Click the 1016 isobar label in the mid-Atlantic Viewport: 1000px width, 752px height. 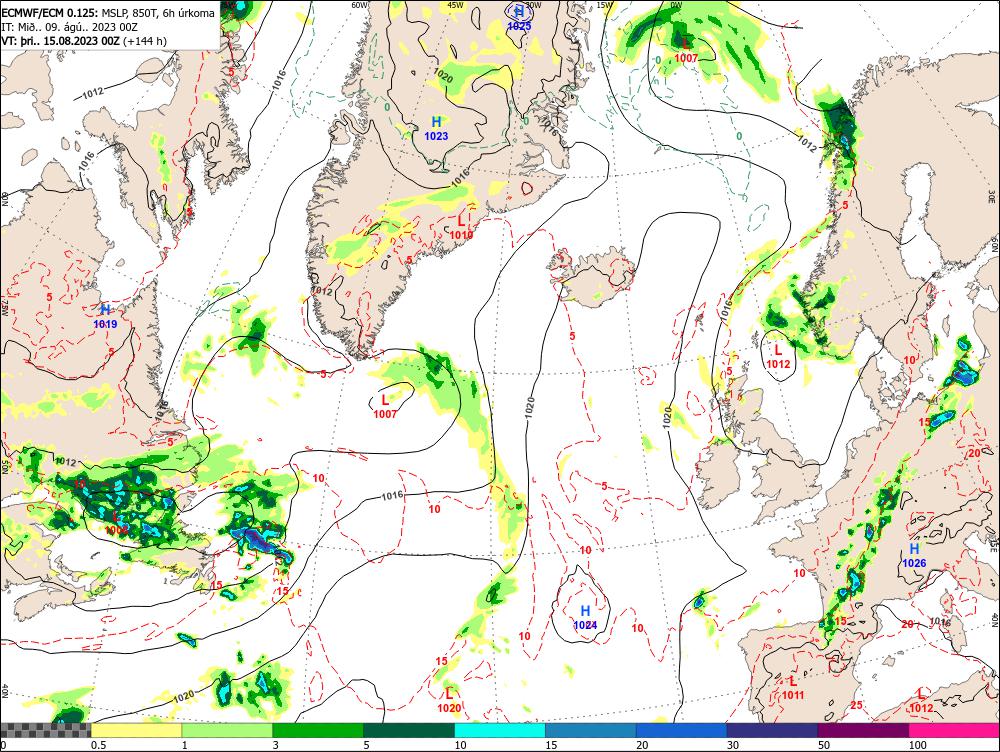392,496
